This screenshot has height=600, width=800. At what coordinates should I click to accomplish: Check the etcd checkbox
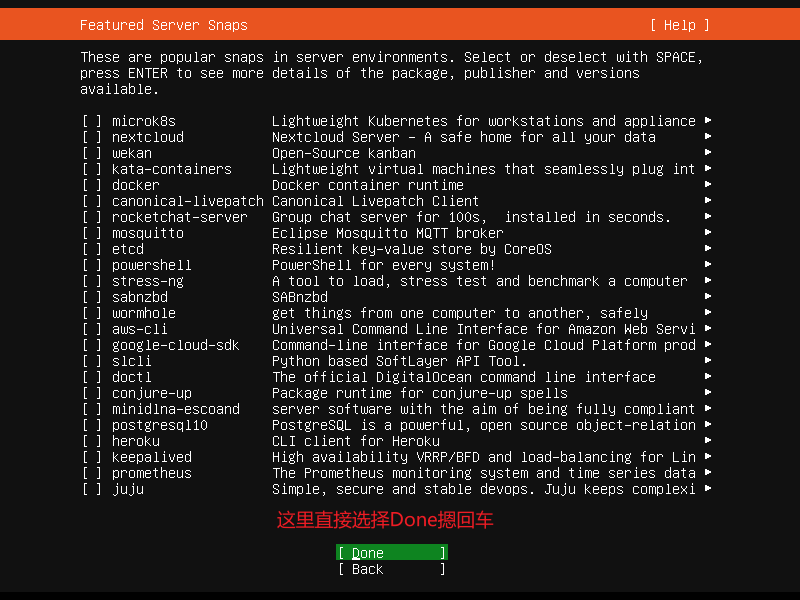pos(92,249)
